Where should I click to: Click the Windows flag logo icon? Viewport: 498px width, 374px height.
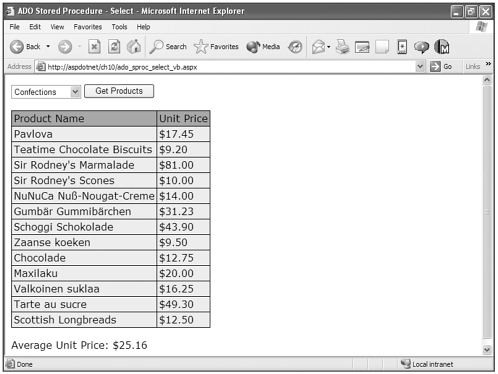pyautogui.click(x=482, y=27)
